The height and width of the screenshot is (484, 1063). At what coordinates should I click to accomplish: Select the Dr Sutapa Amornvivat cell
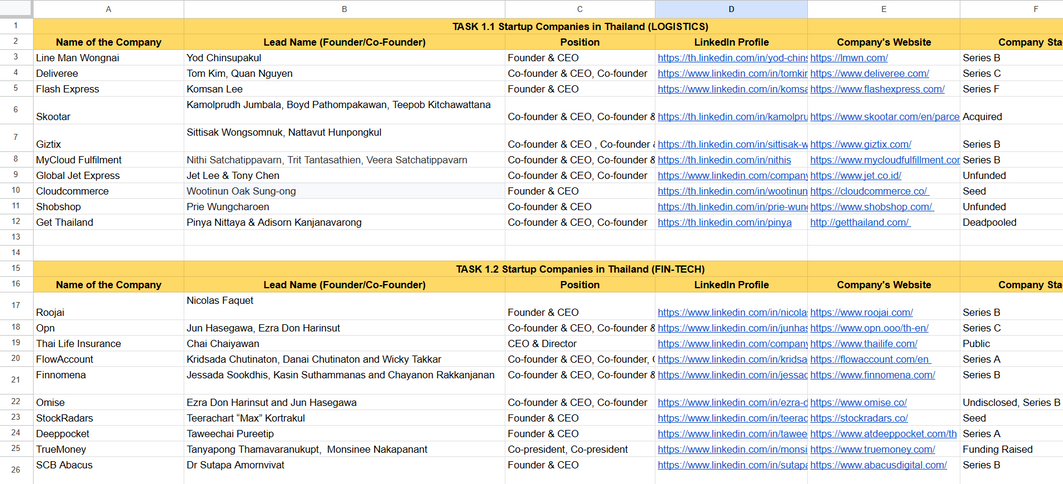coord(344,468)
